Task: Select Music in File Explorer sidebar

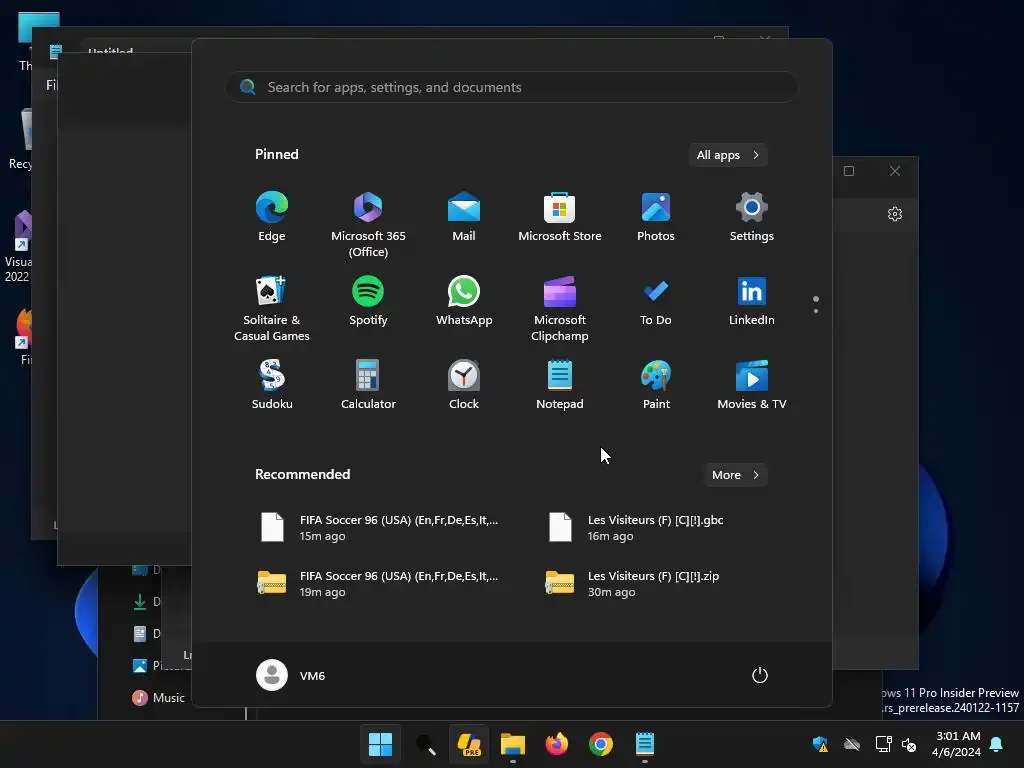Action: [159, 697]
